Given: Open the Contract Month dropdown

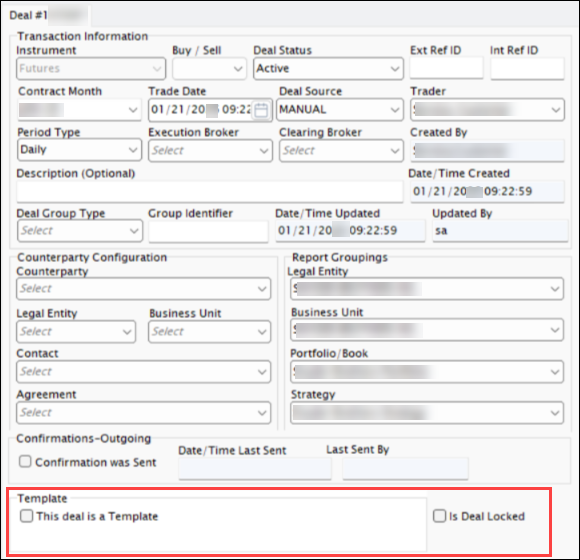Looking at the screenshot, I should [x=80, y=109].
